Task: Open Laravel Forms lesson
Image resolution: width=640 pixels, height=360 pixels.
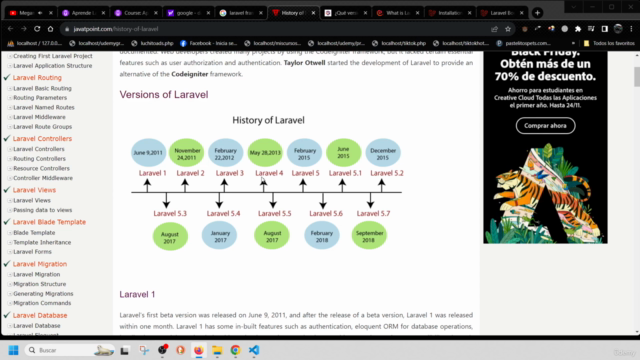Action: coord(32,252)
